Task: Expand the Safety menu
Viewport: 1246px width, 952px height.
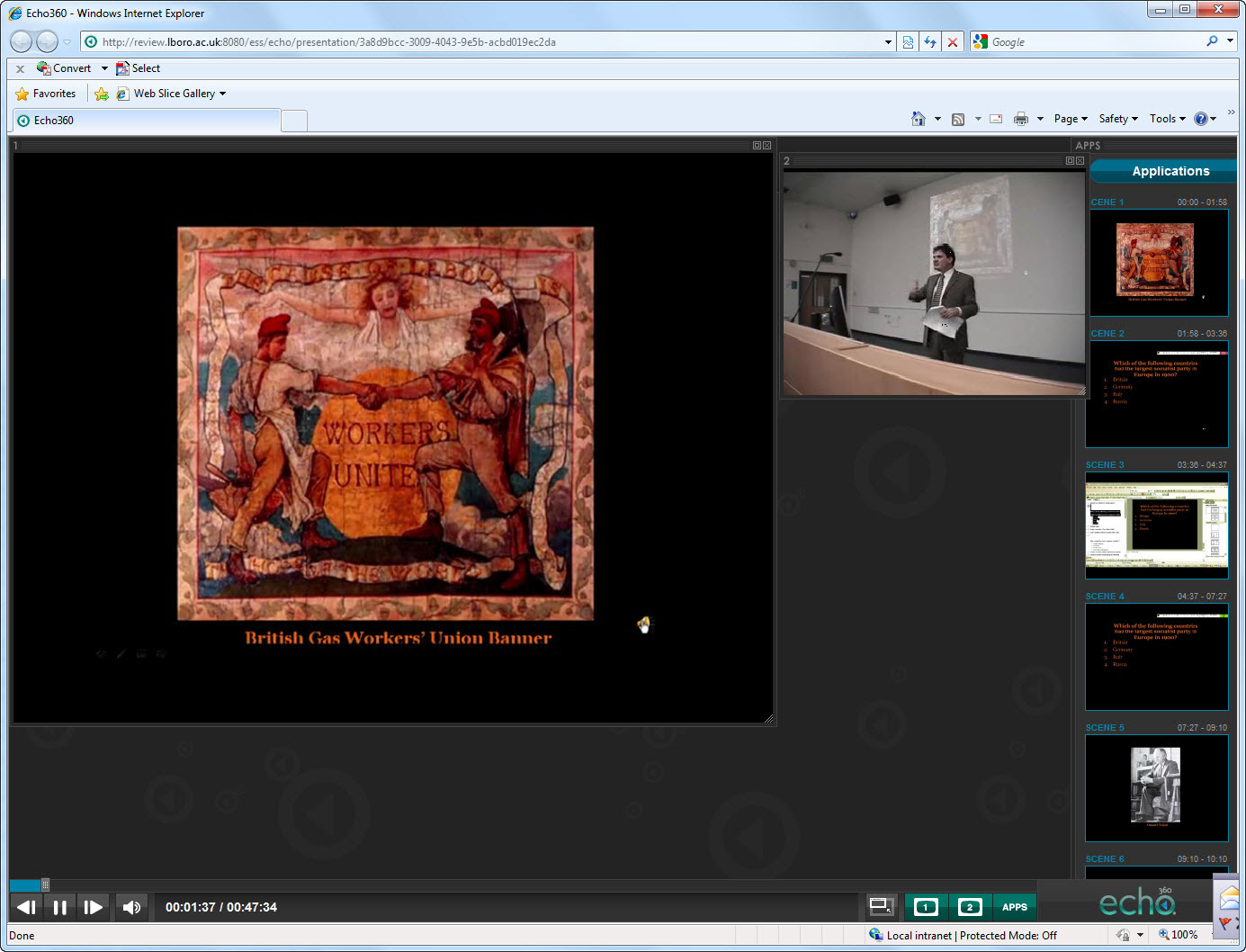Action: [1117, 119]
